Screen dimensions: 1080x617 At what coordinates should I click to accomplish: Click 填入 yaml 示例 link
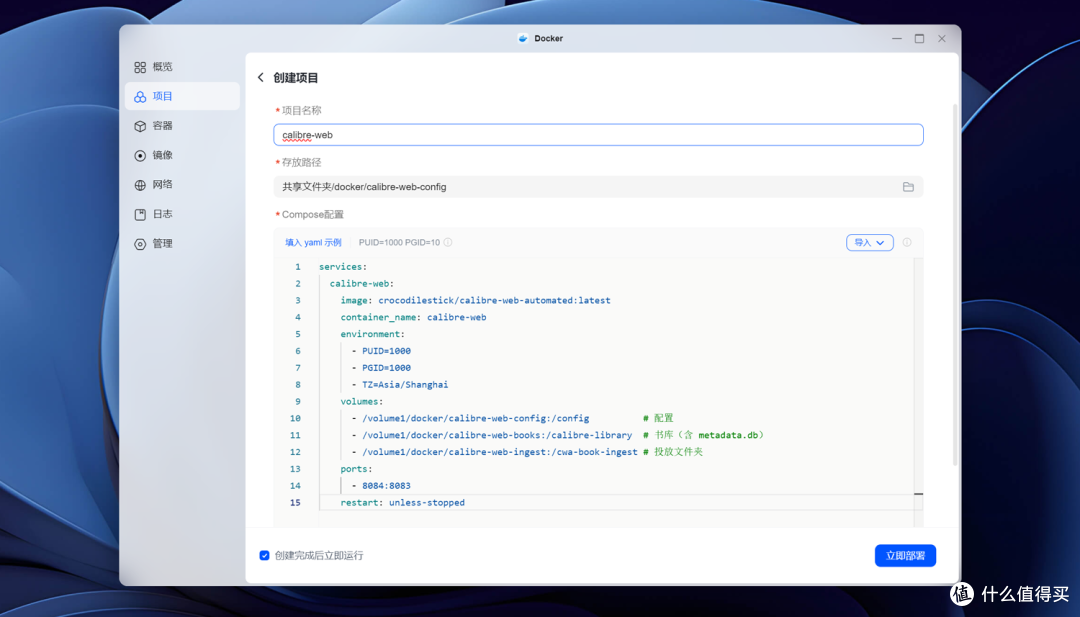pos(313,242)
